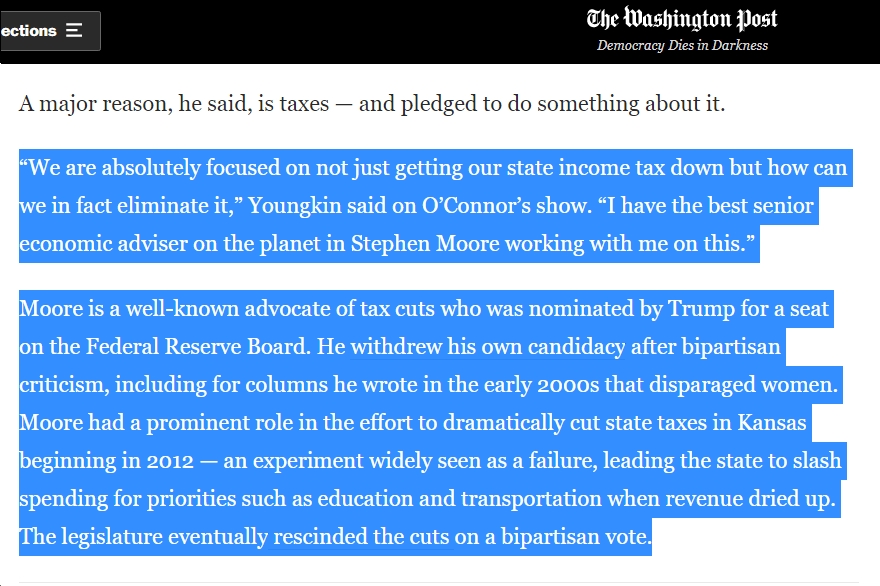The height and width of the screenshot is (586, 880).
Task: Go to The Washington Post homepage logo
Action: (682, 19)
